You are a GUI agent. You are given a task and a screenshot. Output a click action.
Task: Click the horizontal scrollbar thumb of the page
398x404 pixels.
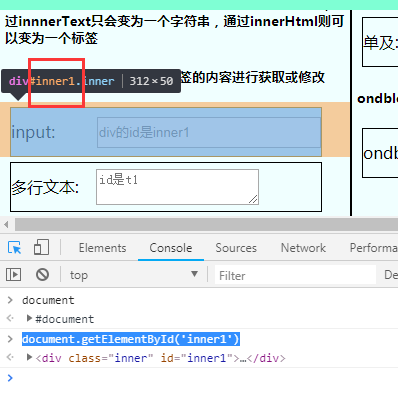(x=206, y=225)
